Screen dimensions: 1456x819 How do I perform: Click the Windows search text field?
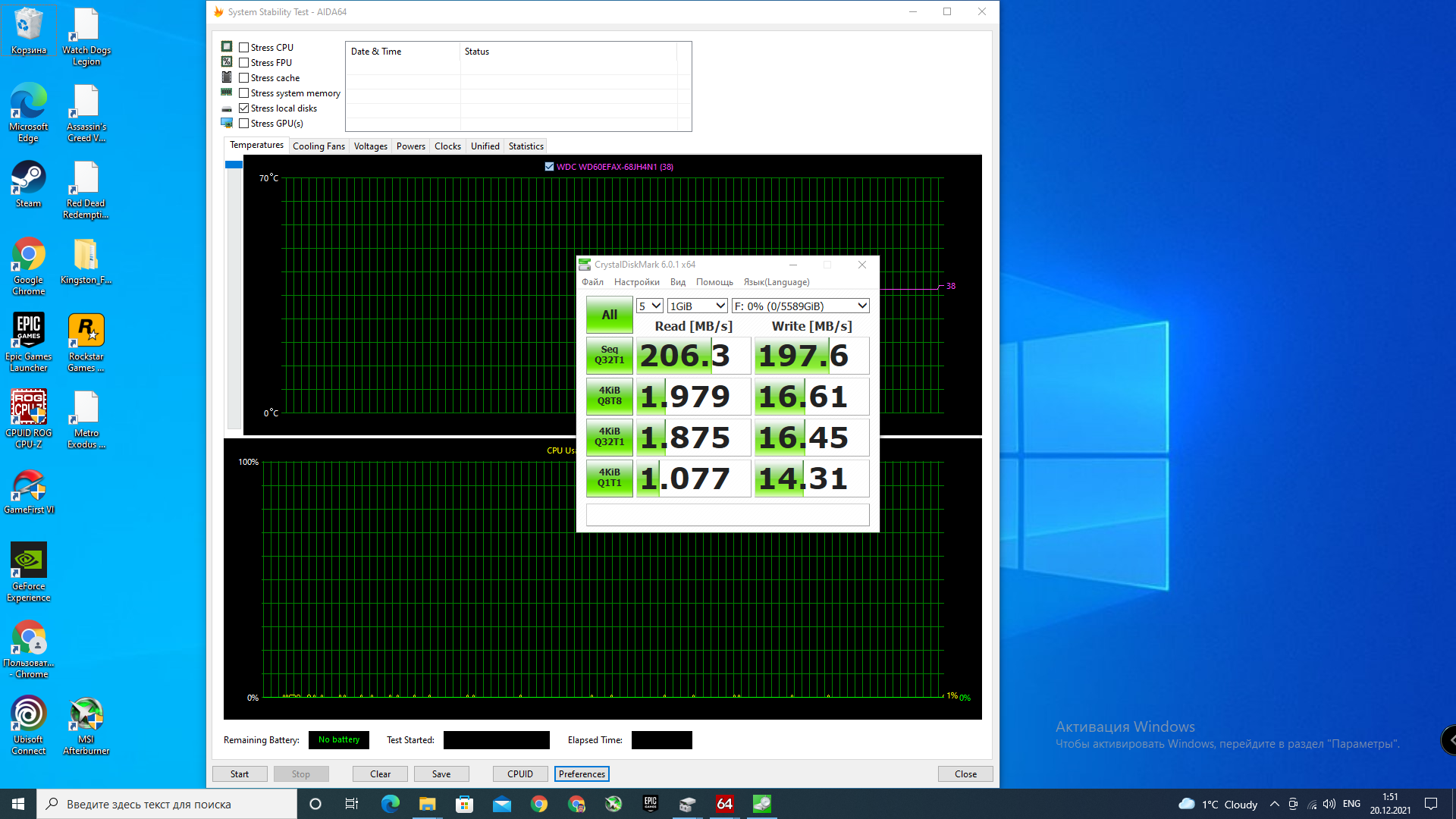pos(167,804)
